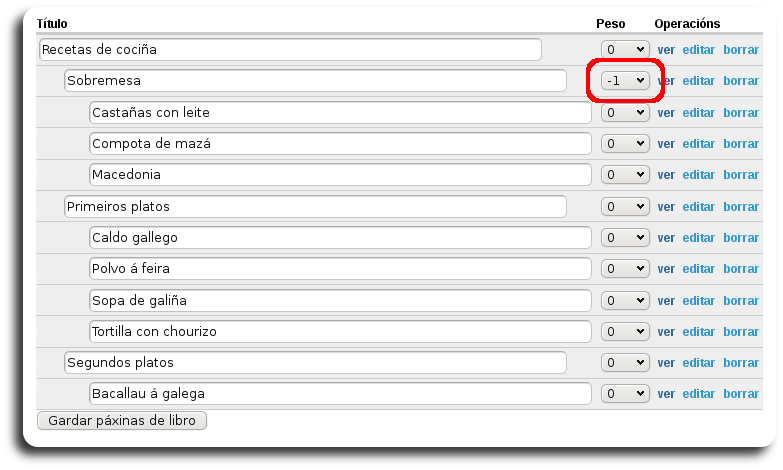Viewport: 783px width, 470px height.
Task: Focus the Castañas con leite title field
Action: (x=340, y=113)
